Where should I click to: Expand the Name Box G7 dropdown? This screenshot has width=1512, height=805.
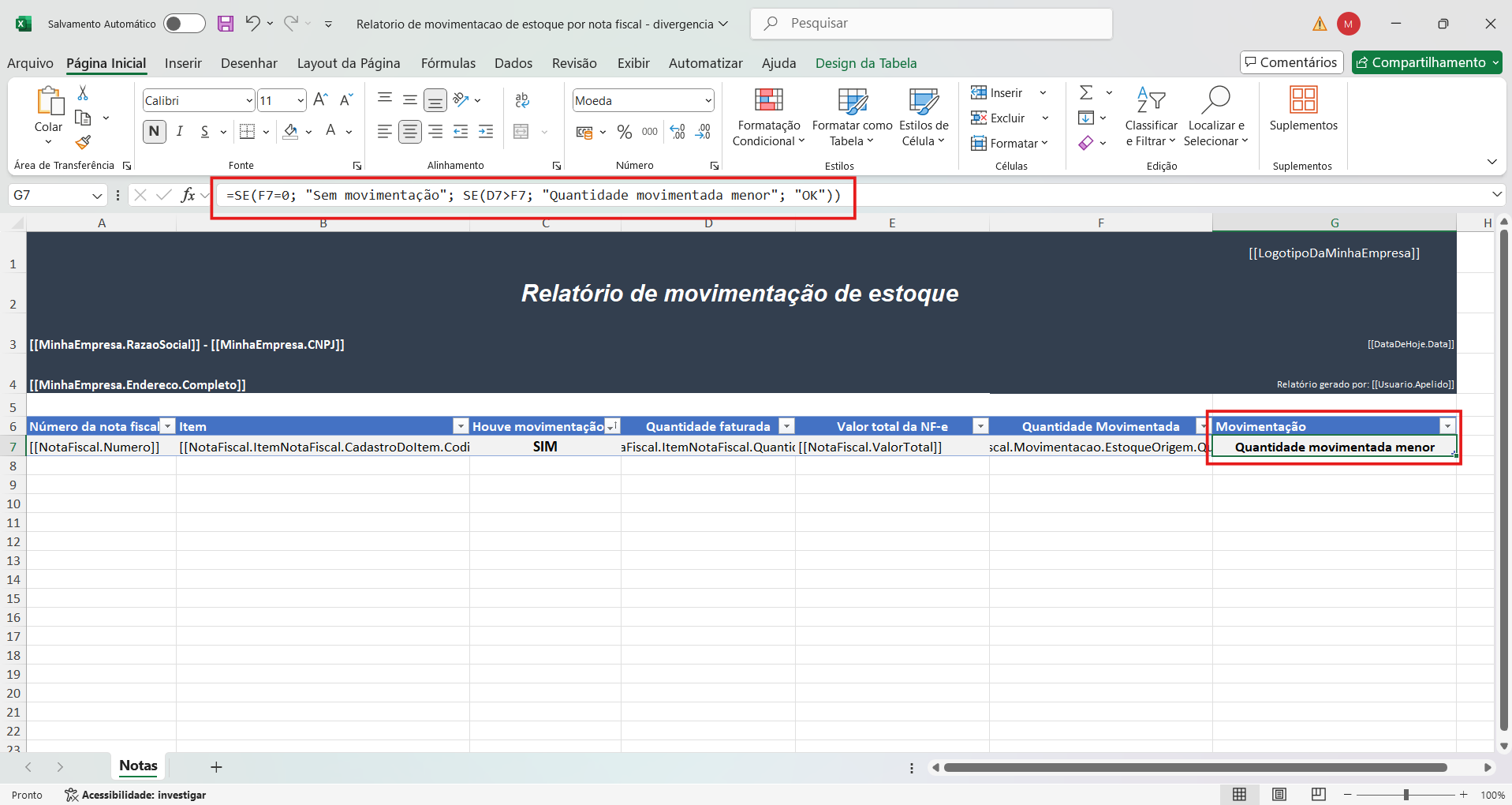point(97,195)
